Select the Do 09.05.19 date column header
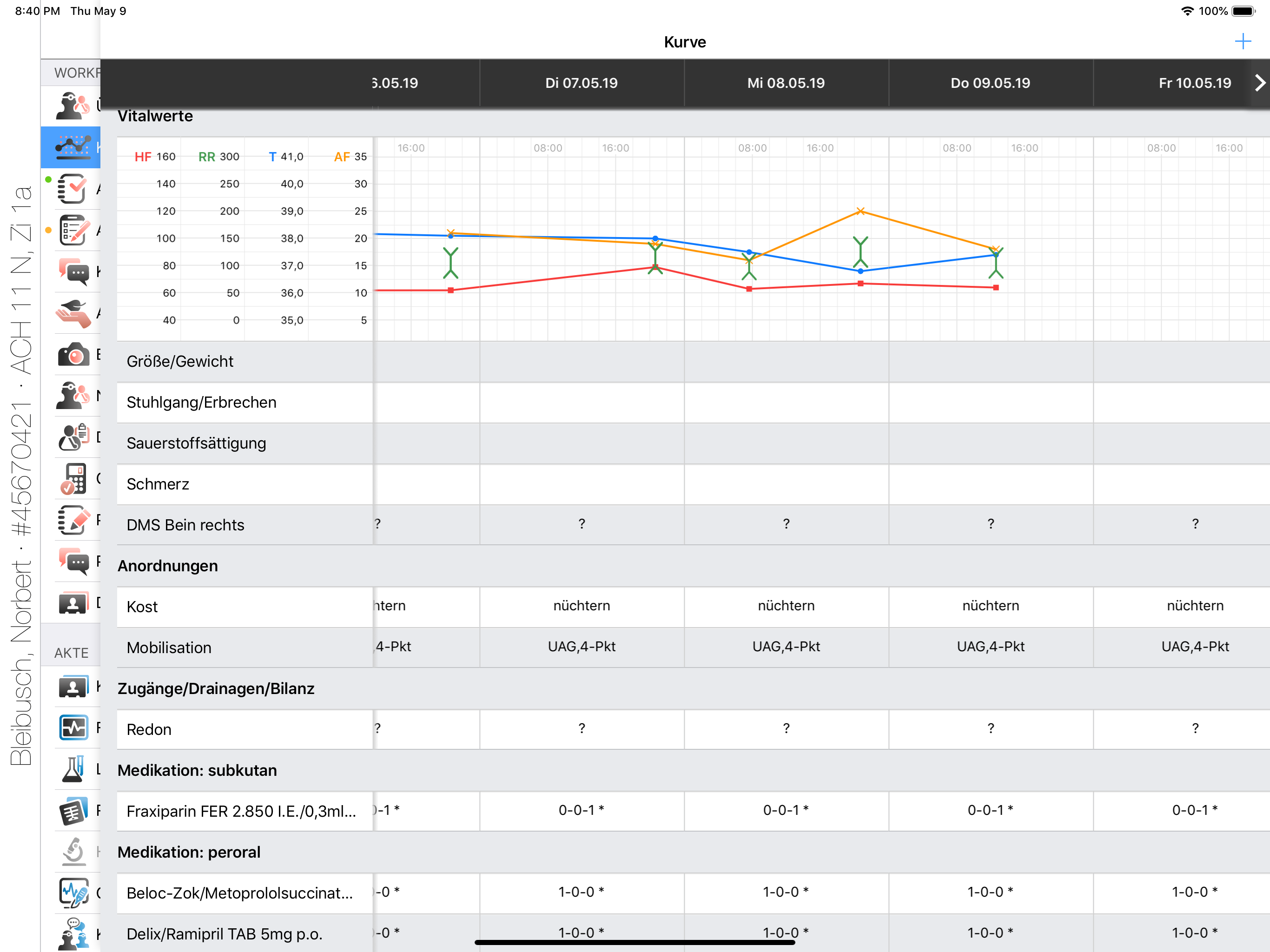Image resolution: width=1270 pixels, height=952 pixels. click(990, 83)
